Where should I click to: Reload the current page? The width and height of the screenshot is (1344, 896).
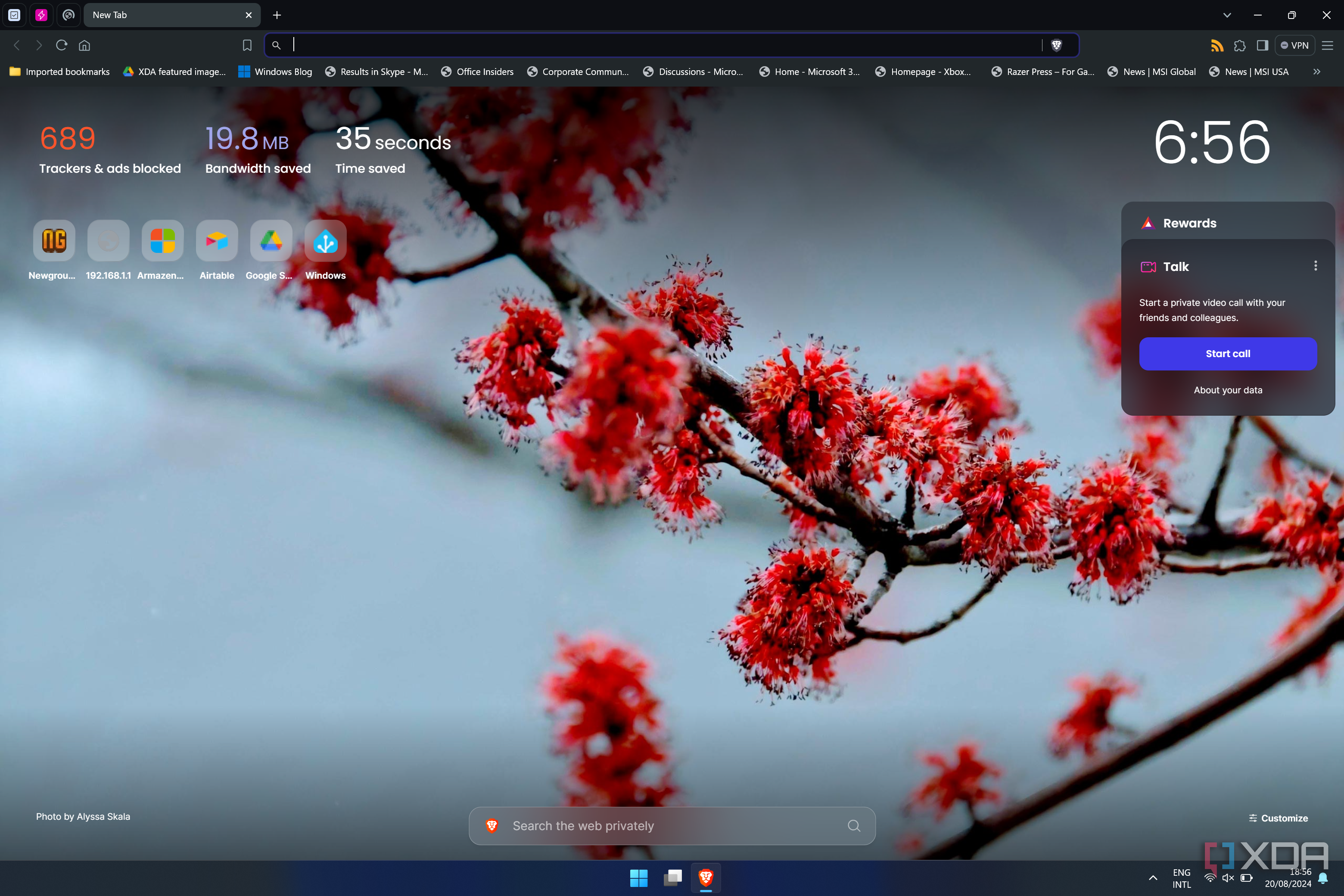62,45
